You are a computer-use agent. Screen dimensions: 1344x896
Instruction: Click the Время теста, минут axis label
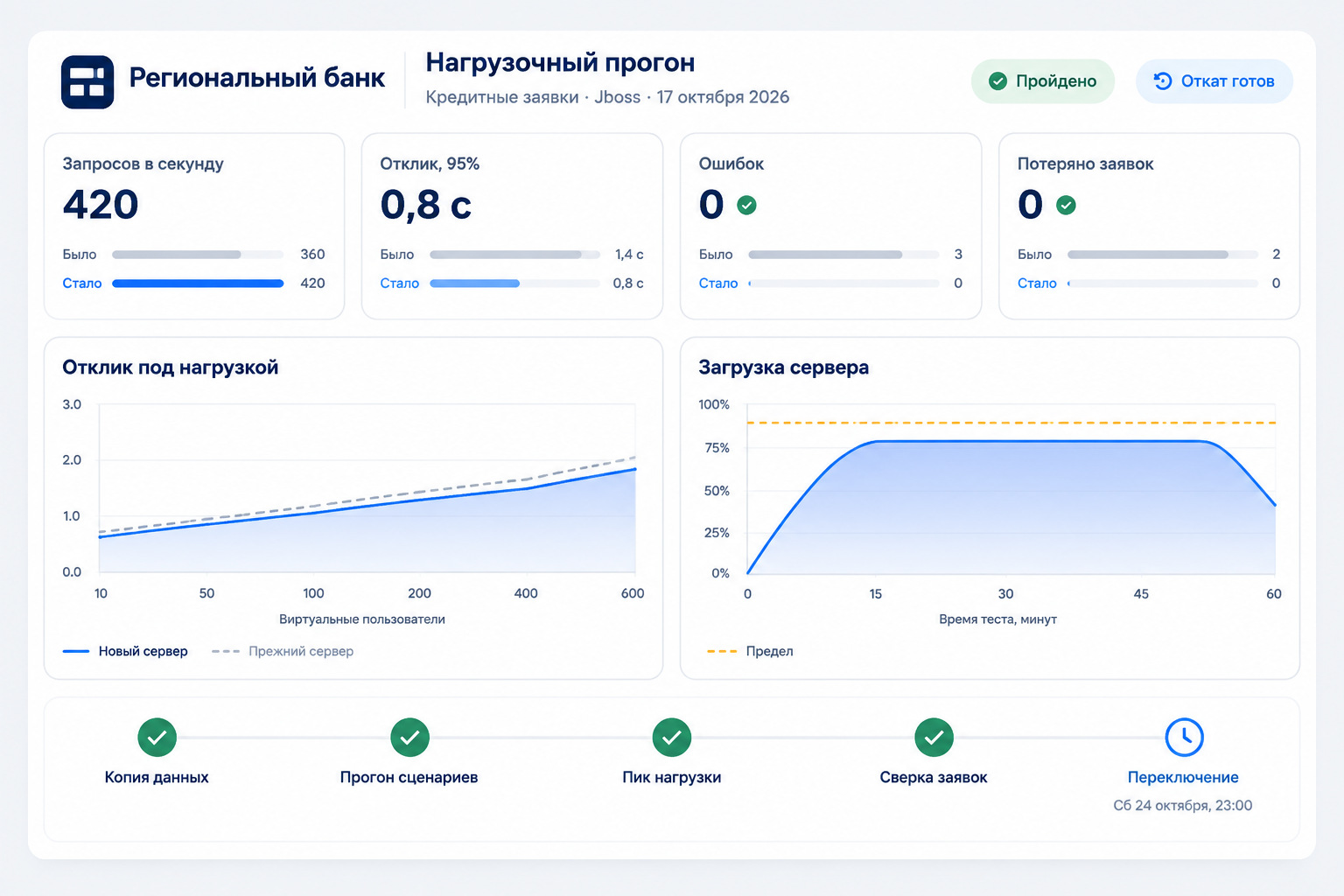[998, 619]
